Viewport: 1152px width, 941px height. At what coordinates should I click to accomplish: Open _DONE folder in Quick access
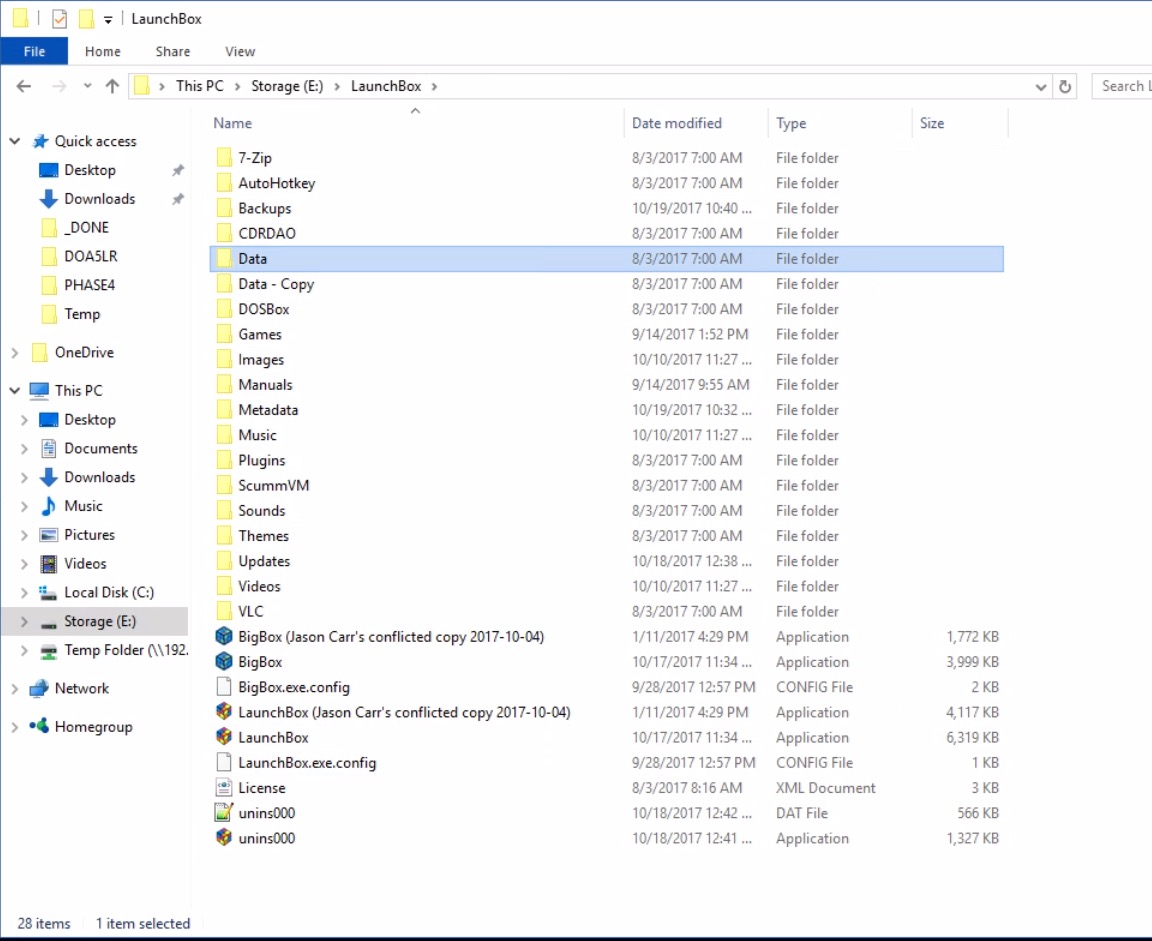(86, 228)
